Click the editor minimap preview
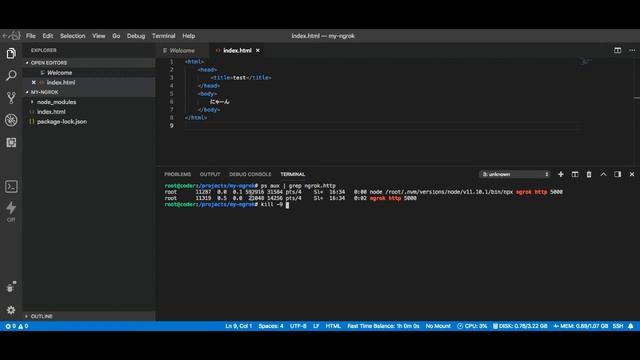Image resolution: width=640 pixels, height=360 pixels. 587,62
